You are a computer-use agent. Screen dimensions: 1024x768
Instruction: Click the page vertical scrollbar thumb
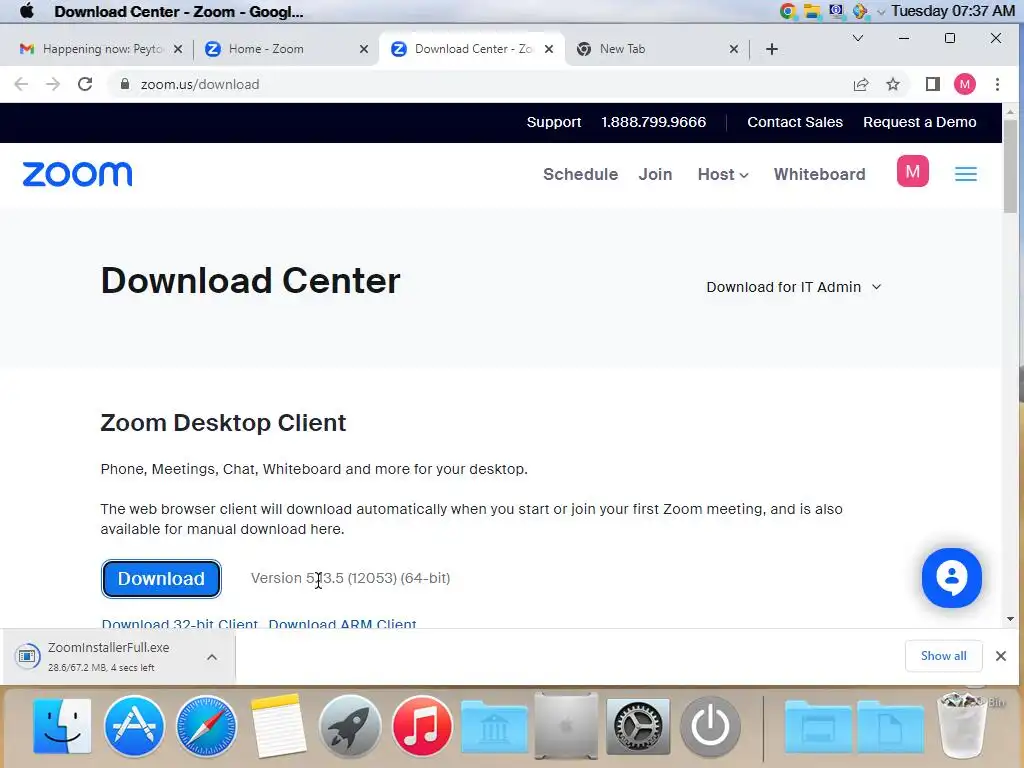(1011, 167)
